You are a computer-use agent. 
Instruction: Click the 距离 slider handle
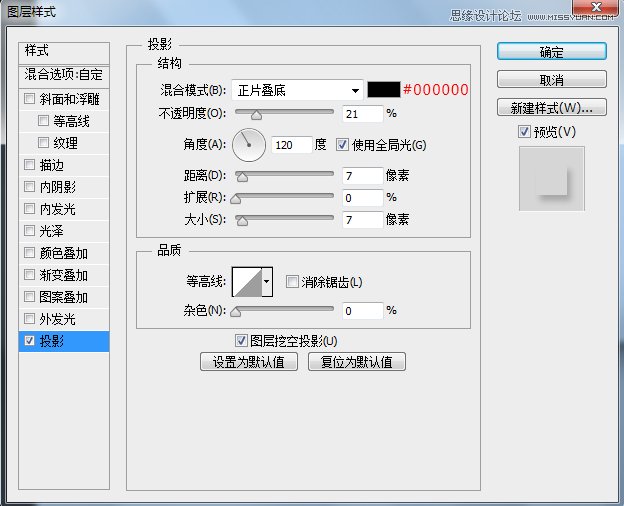click(x=242, y=177)
